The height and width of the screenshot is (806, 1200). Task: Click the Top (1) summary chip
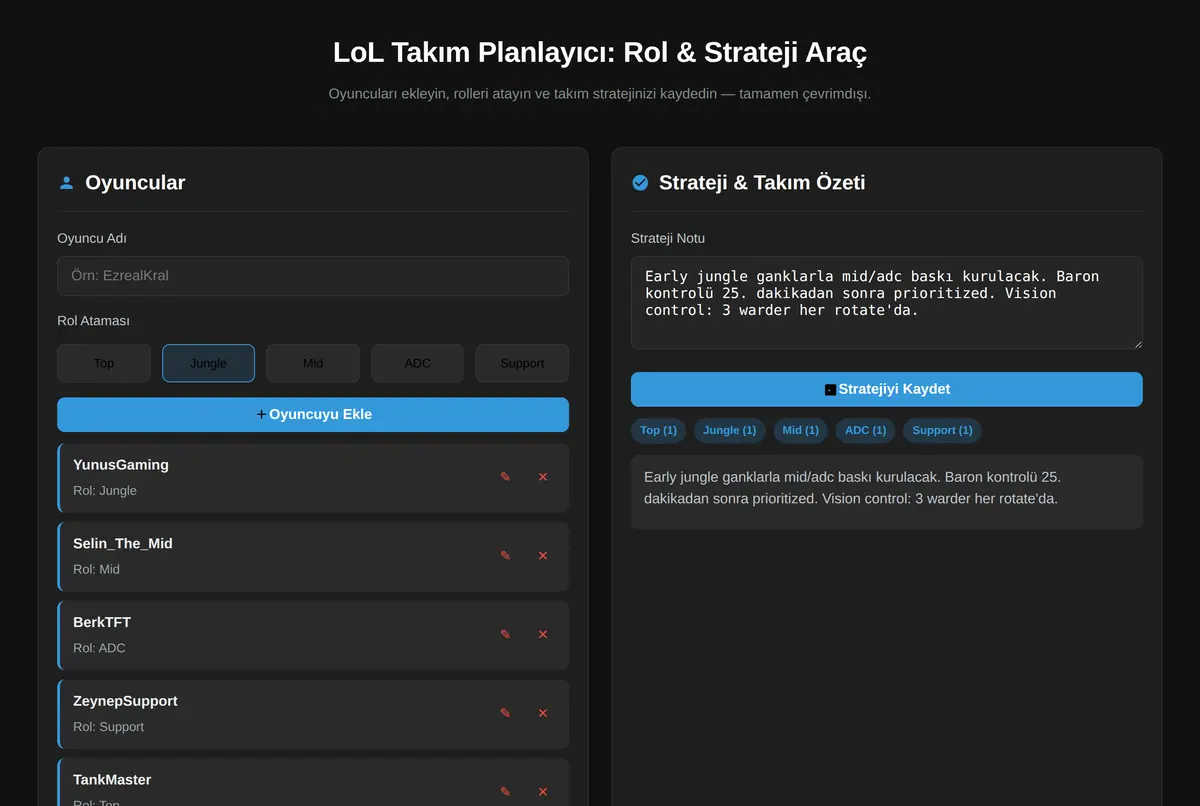click(658, 430)
